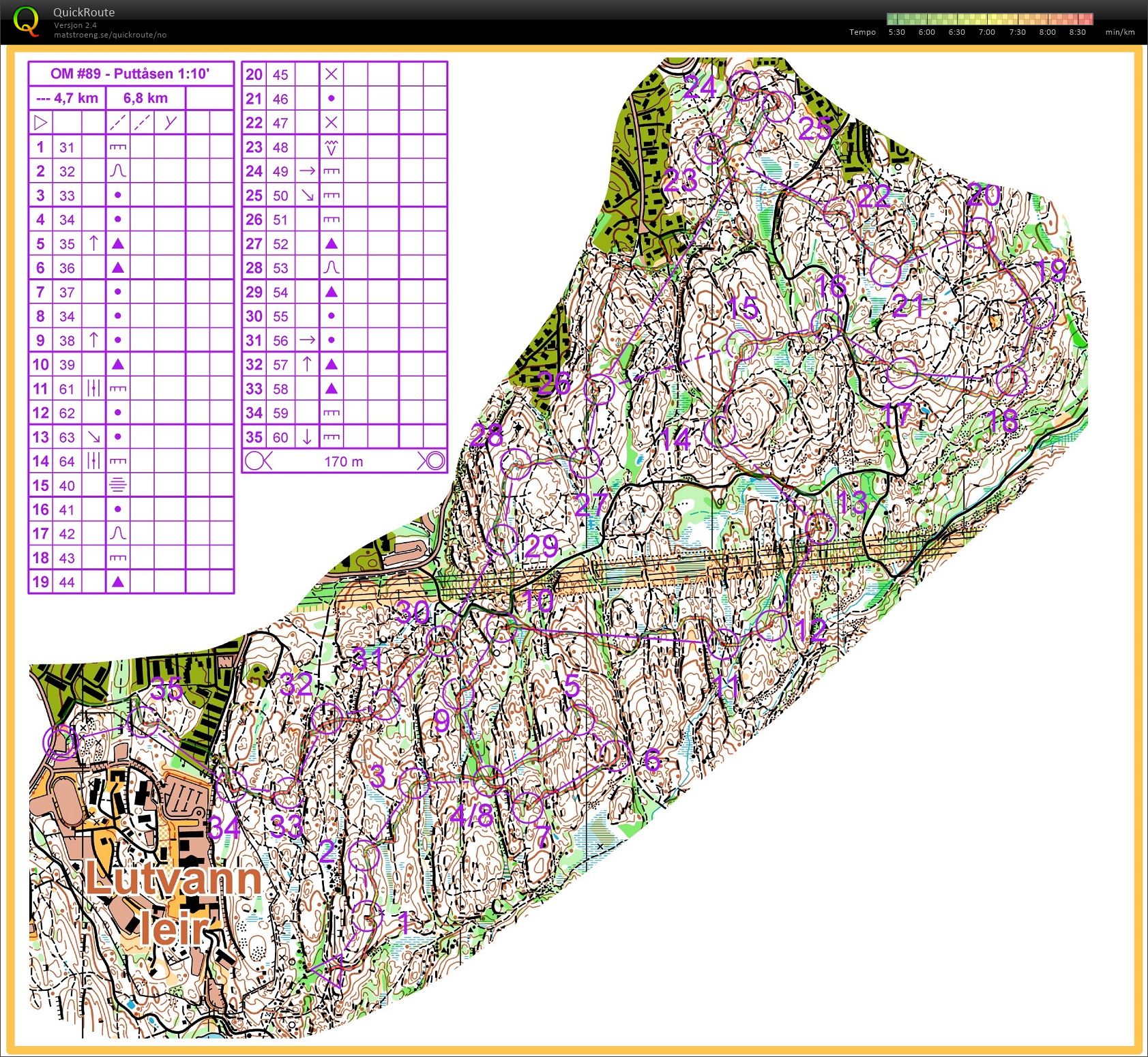Click the 8:30 tempo scale label

coord(1077,32)
